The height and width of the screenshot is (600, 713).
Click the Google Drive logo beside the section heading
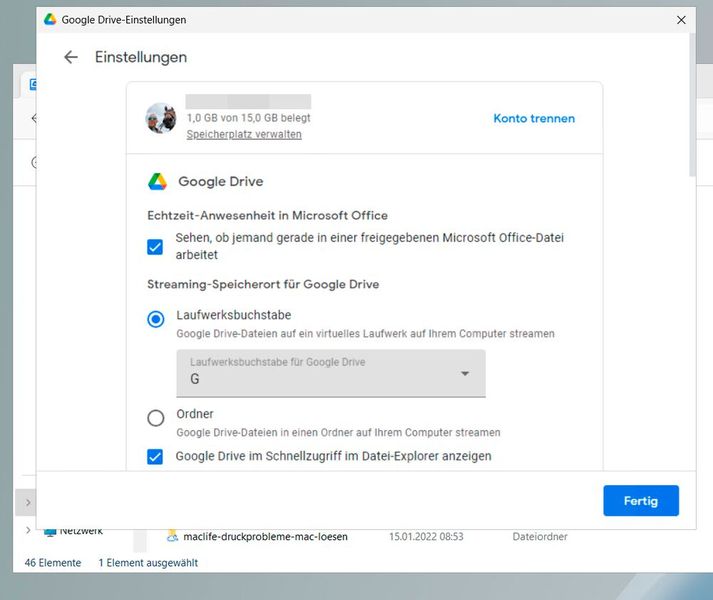(x=157, y=182)
